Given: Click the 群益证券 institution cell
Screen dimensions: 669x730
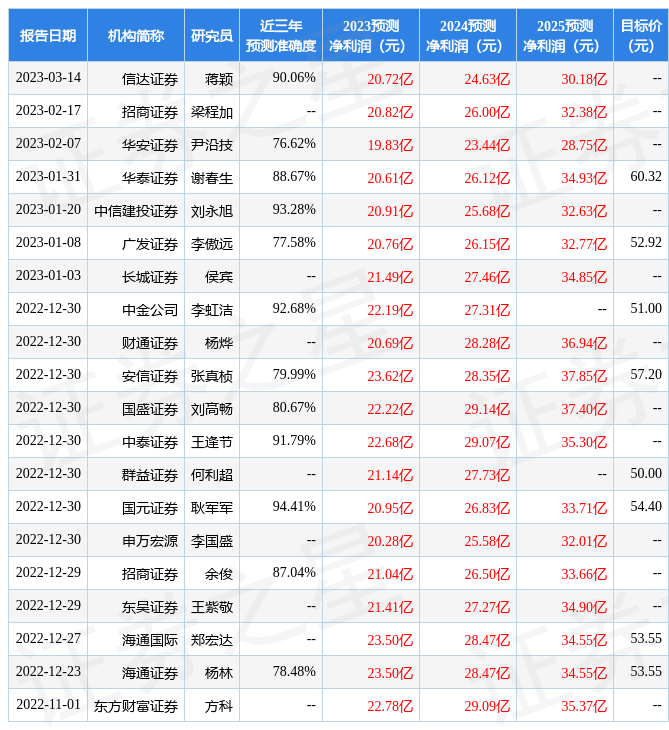Looking at the screenshot, I should [x=150, y=475].
